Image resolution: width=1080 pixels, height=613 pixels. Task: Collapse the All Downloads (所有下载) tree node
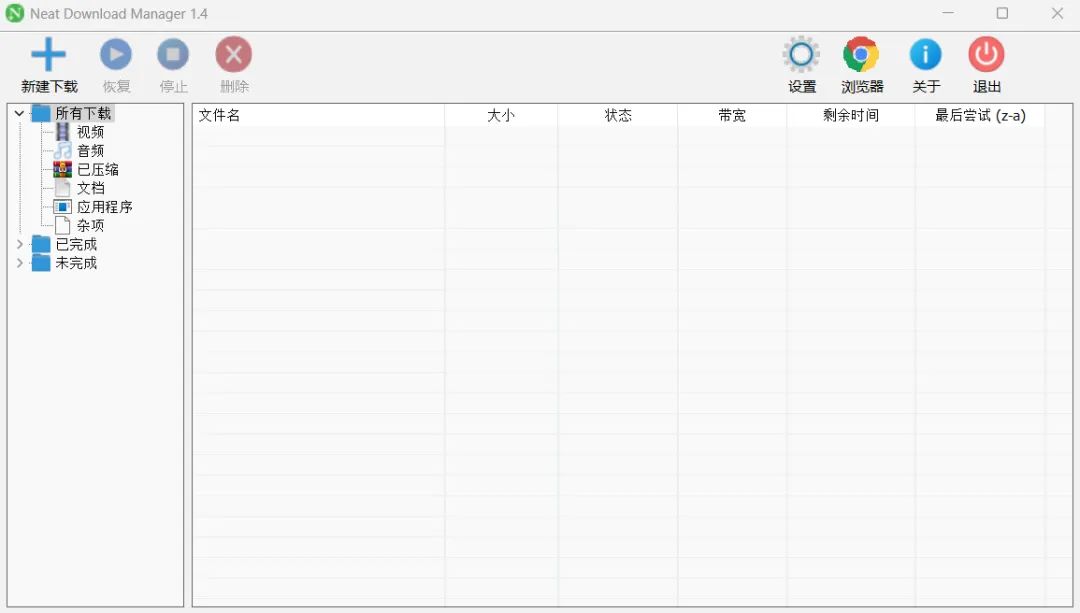(x=19, y=114)
